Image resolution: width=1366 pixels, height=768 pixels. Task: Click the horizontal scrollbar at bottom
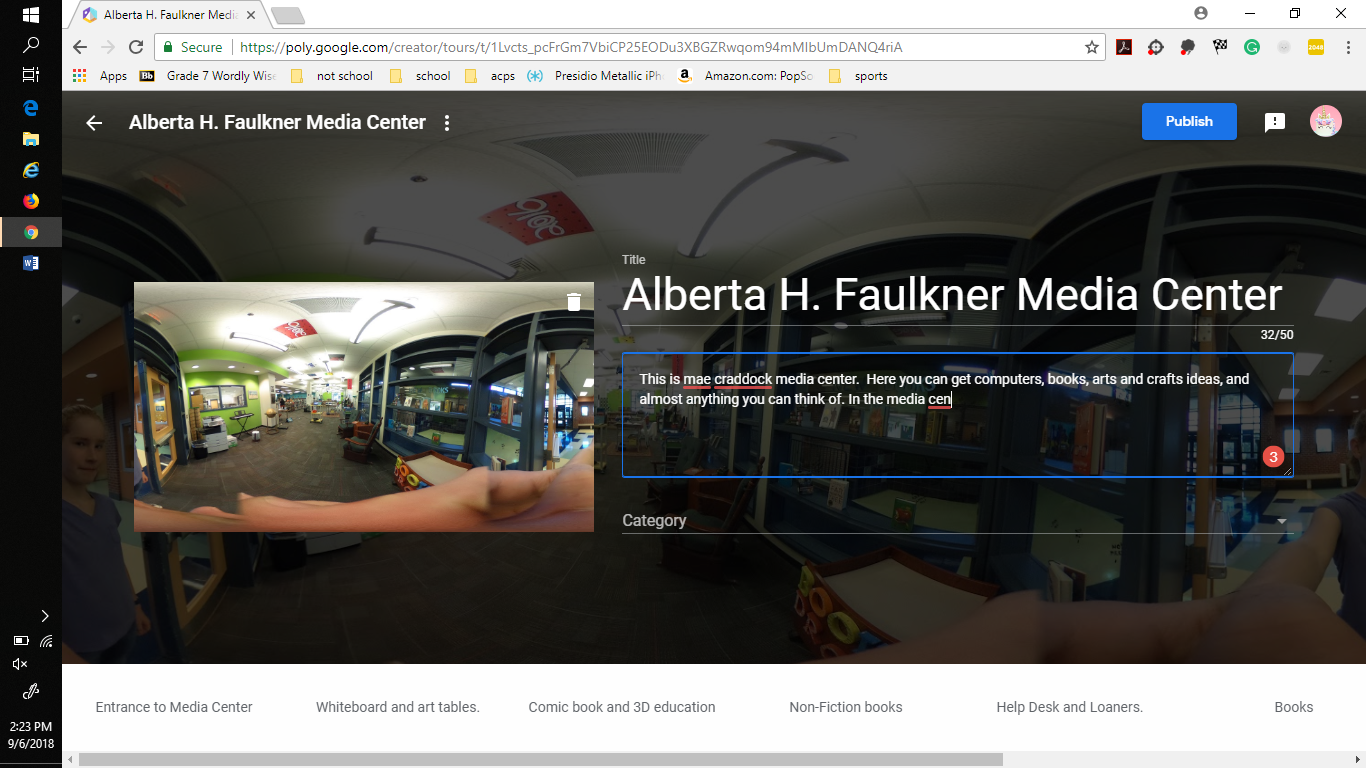pos(540,760)
